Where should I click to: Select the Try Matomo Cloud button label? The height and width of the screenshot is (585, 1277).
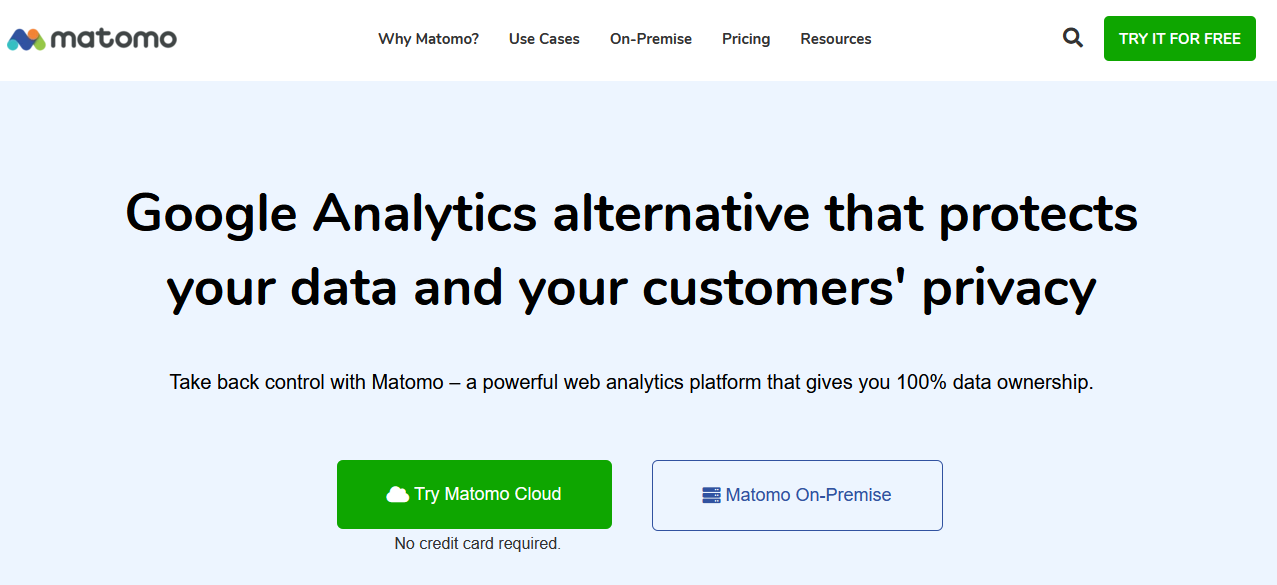488,494
